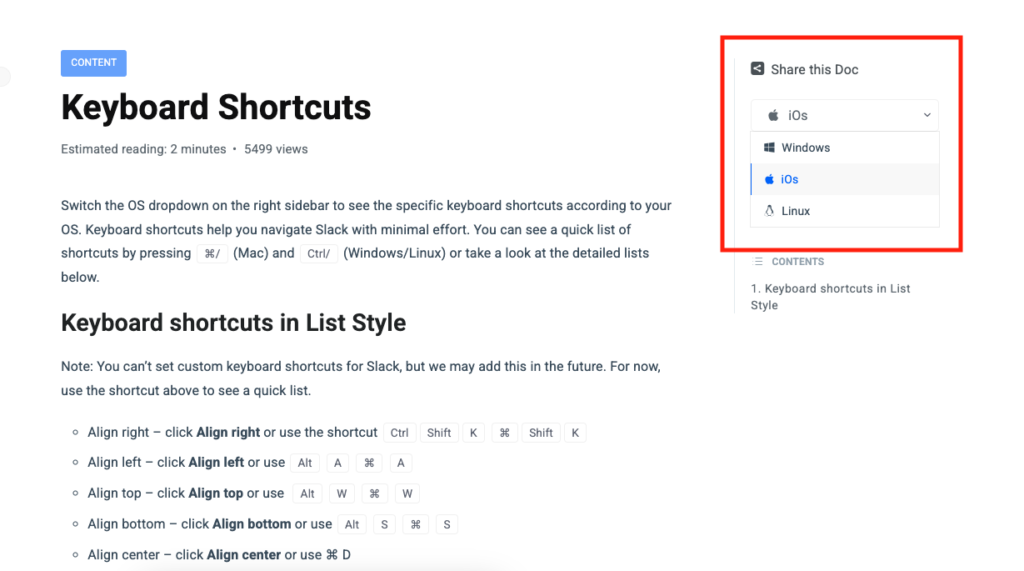Screen dimensions: 1024x571
Task: Click the Windows logo icon in the dropdown list
Action: tap(769, 148)
